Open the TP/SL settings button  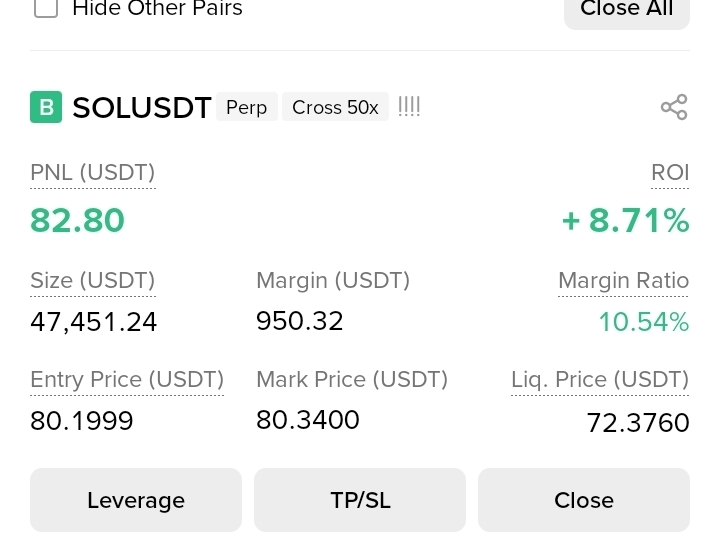360,500
